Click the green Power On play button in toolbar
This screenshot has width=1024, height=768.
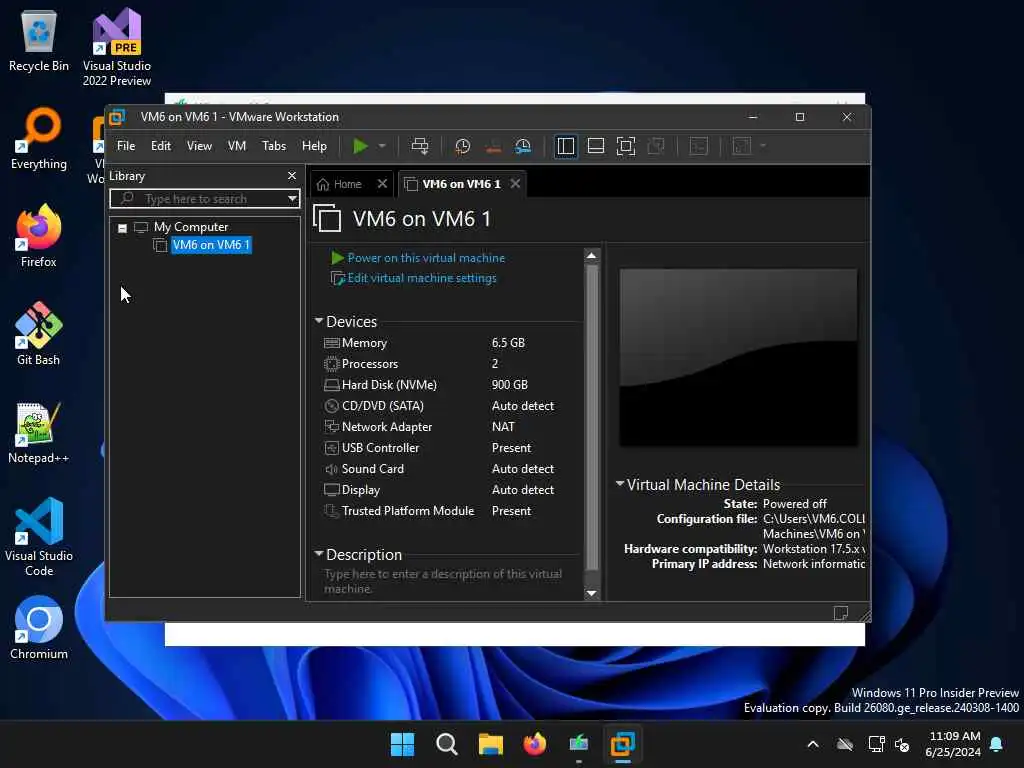[360, 146]
